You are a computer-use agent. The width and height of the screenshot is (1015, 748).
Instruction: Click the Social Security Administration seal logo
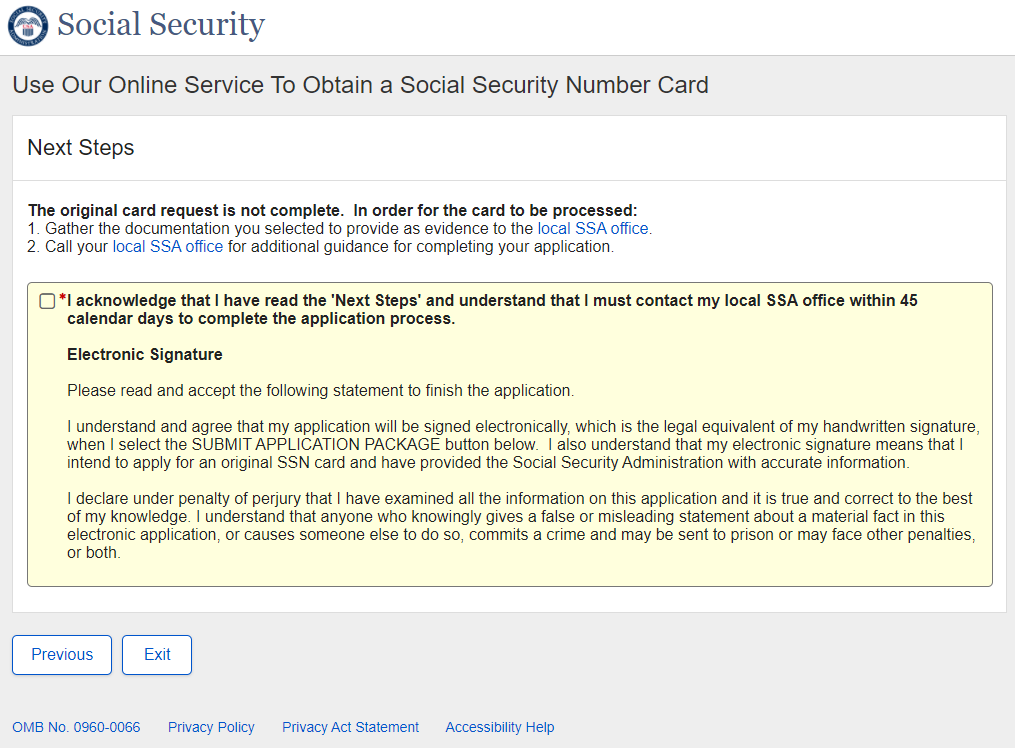(27, 26)
